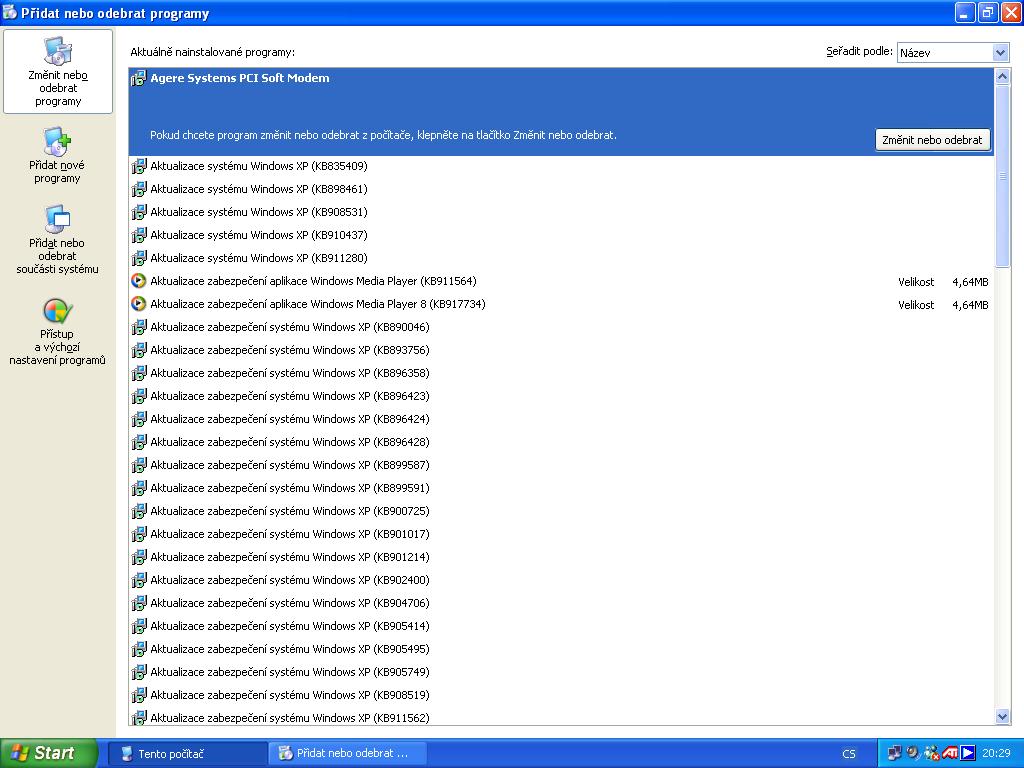Click the blue arrow tray icon
The image size is (1024, 768).
click(968, 753)
